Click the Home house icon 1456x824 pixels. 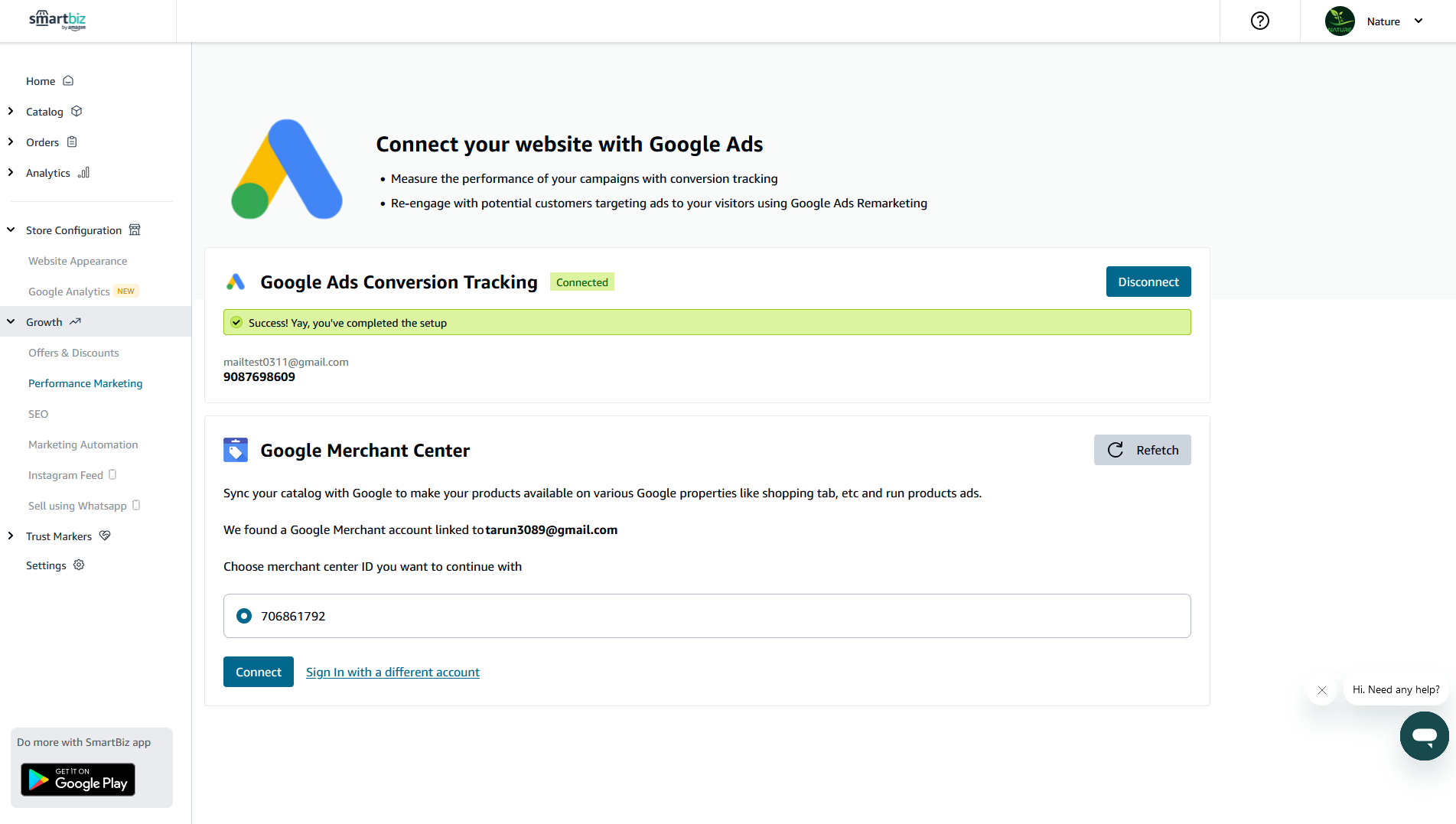click(x=68, y=80)
